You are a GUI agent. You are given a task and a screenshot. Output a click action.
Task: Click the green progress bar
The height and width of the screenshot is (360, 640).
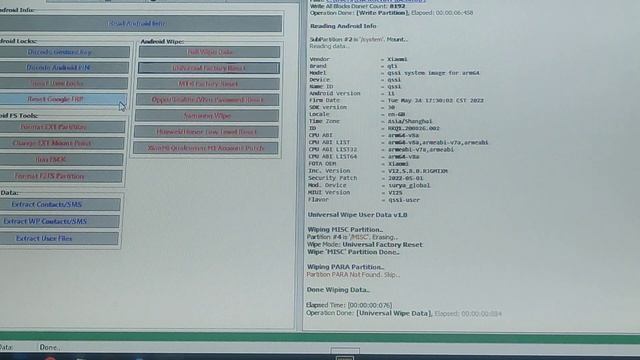tap(320, 337)
